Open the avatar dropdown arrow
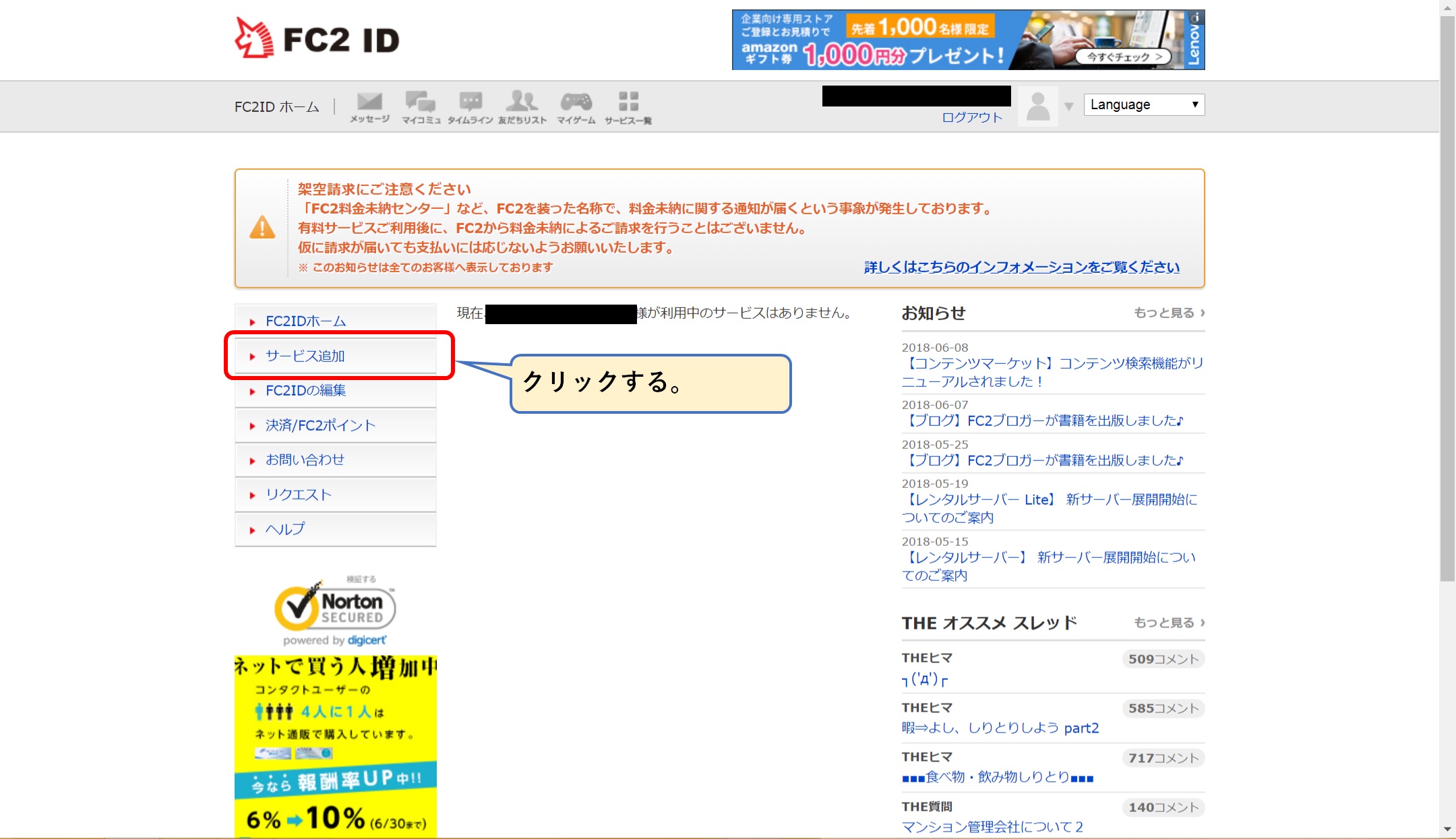1456x839 pixels. tap(1068, 106)
